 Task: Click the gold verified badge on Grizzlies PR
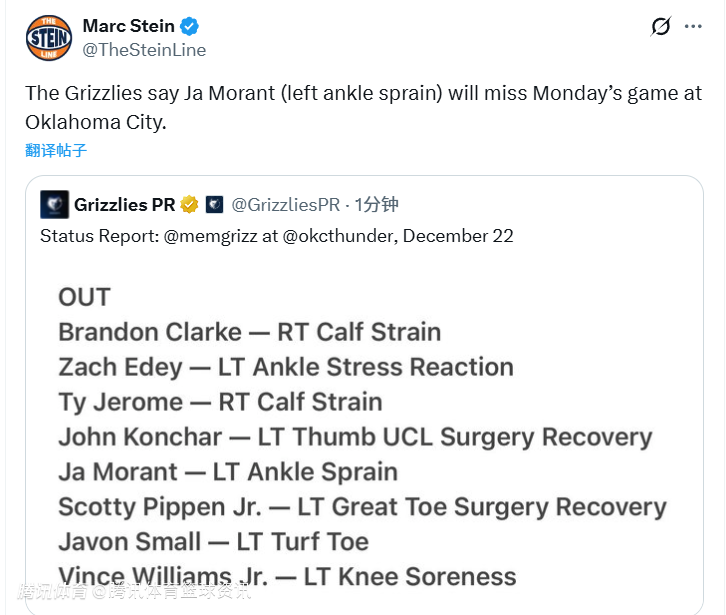(x=190, y=205)
